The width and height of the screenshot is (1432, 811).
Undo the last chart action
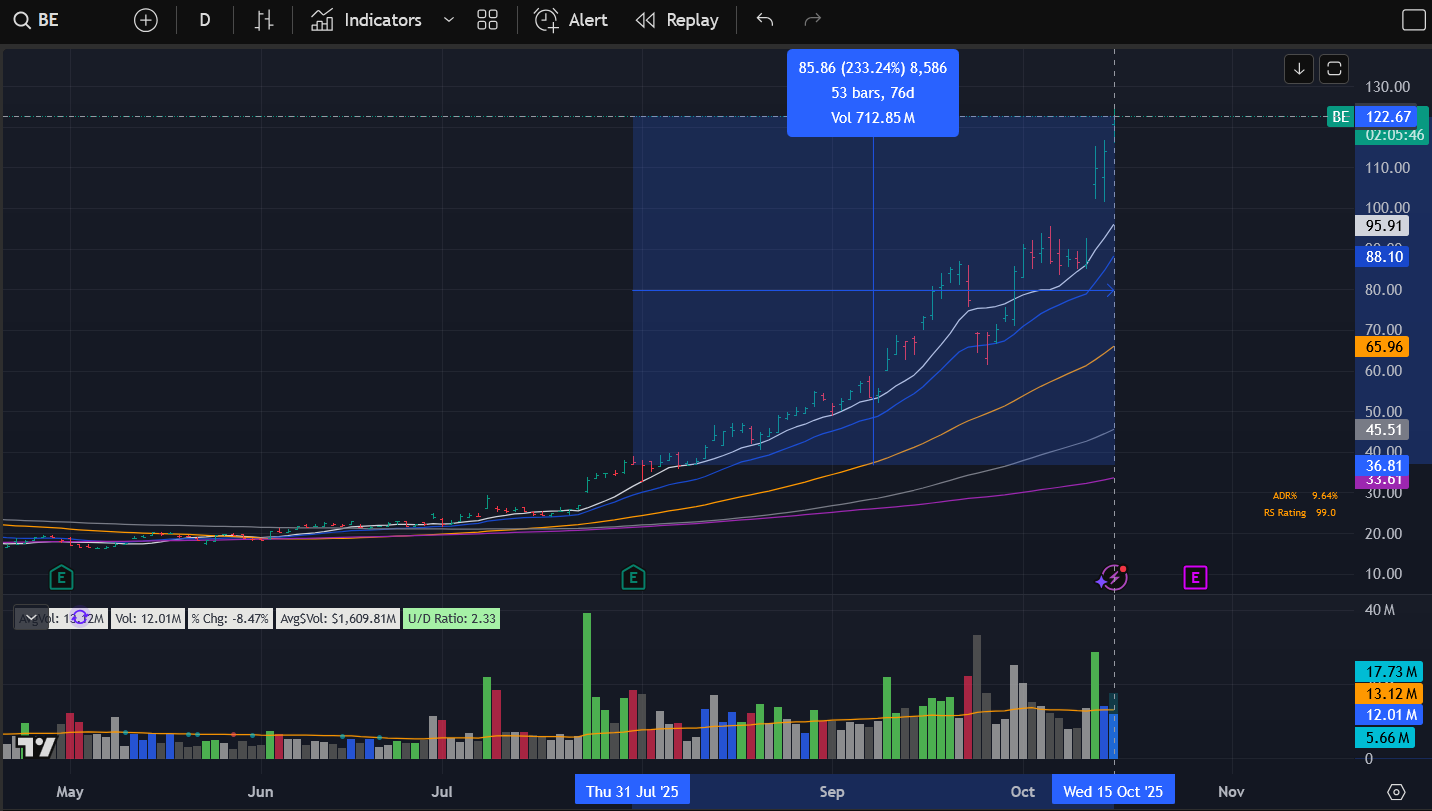[765, 20]
